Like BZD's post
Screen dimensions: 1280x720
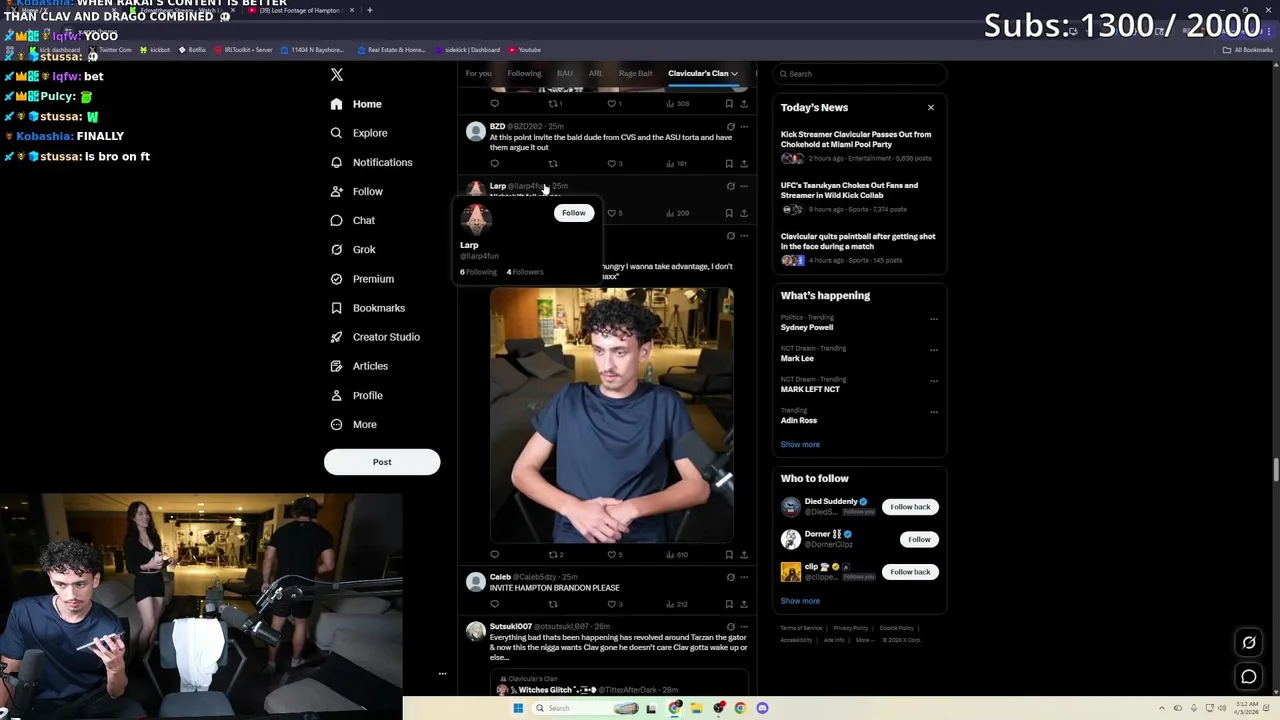612,163
